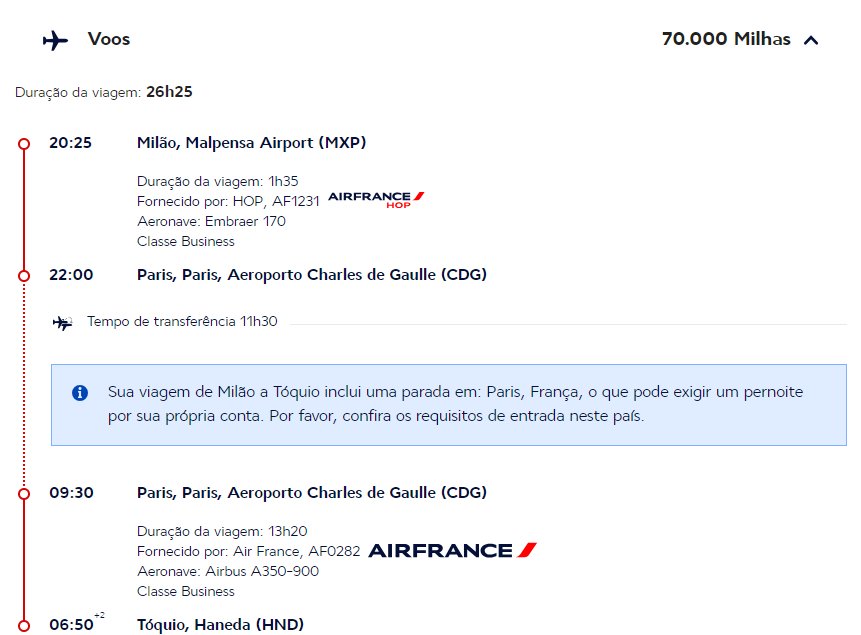Click the Air France HOP logo
This screenshot has width=861, height=635.
click(x=376, y=200)
